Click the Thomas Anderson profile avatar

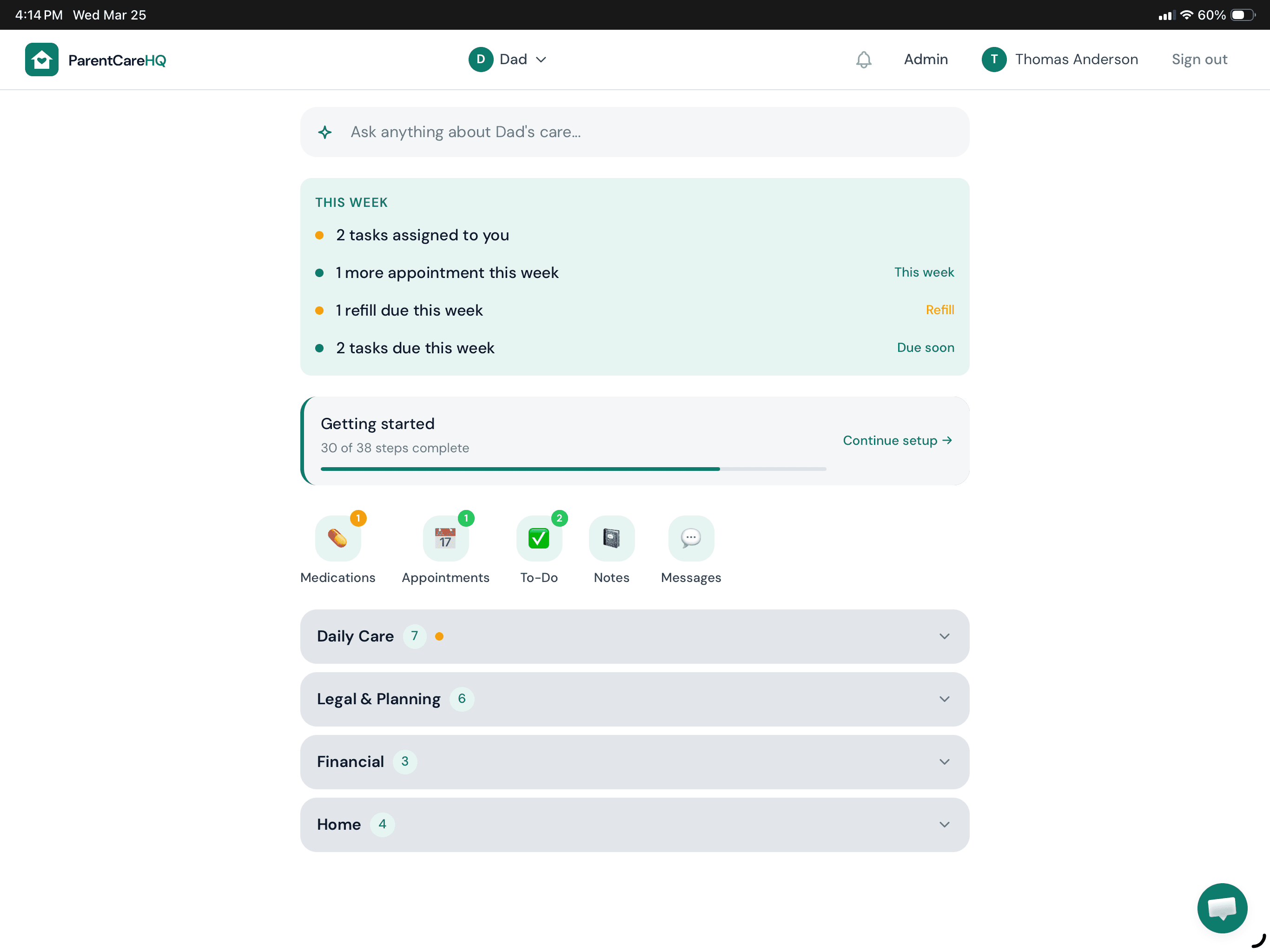click(994, 59)
